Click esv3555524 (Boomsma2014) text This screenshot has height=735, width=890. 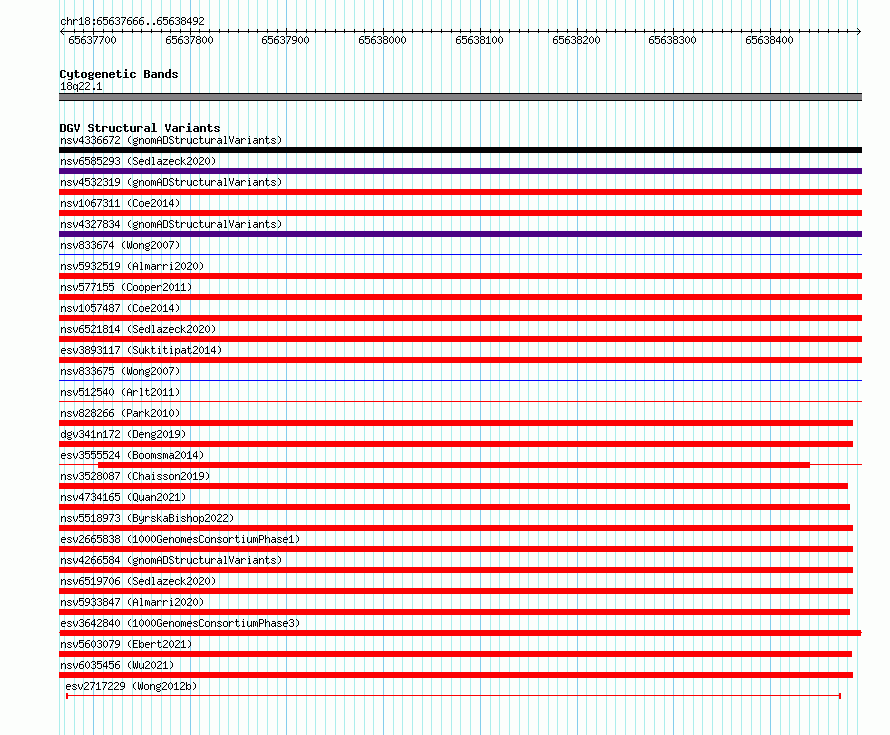132,455
